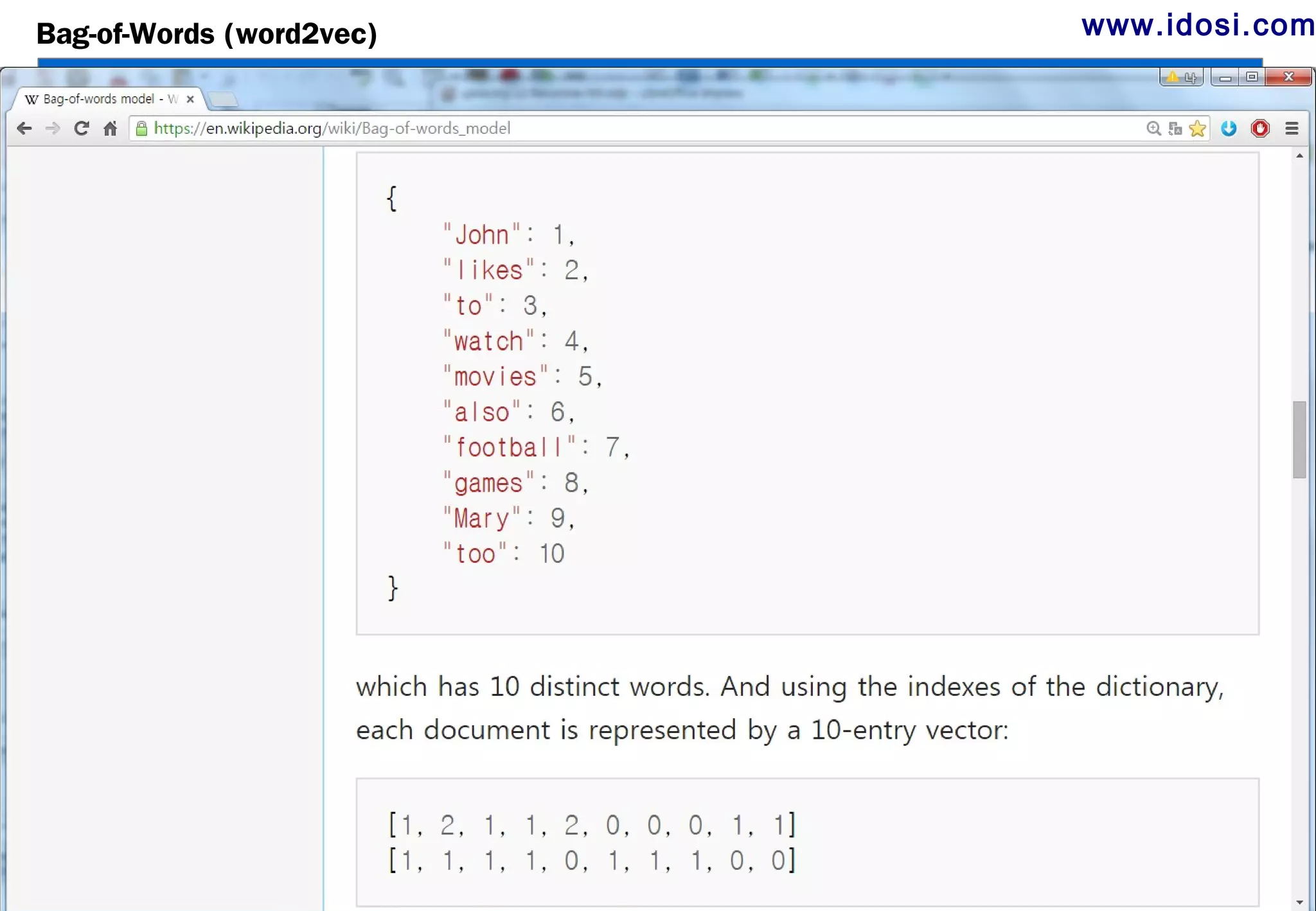This screenshot has width=1316, height=911.
Task: Click the first vector [1, 2, 1, 1, 2, 0, 0, 0, 1, 1]
Action: click(x=592, y=824)
